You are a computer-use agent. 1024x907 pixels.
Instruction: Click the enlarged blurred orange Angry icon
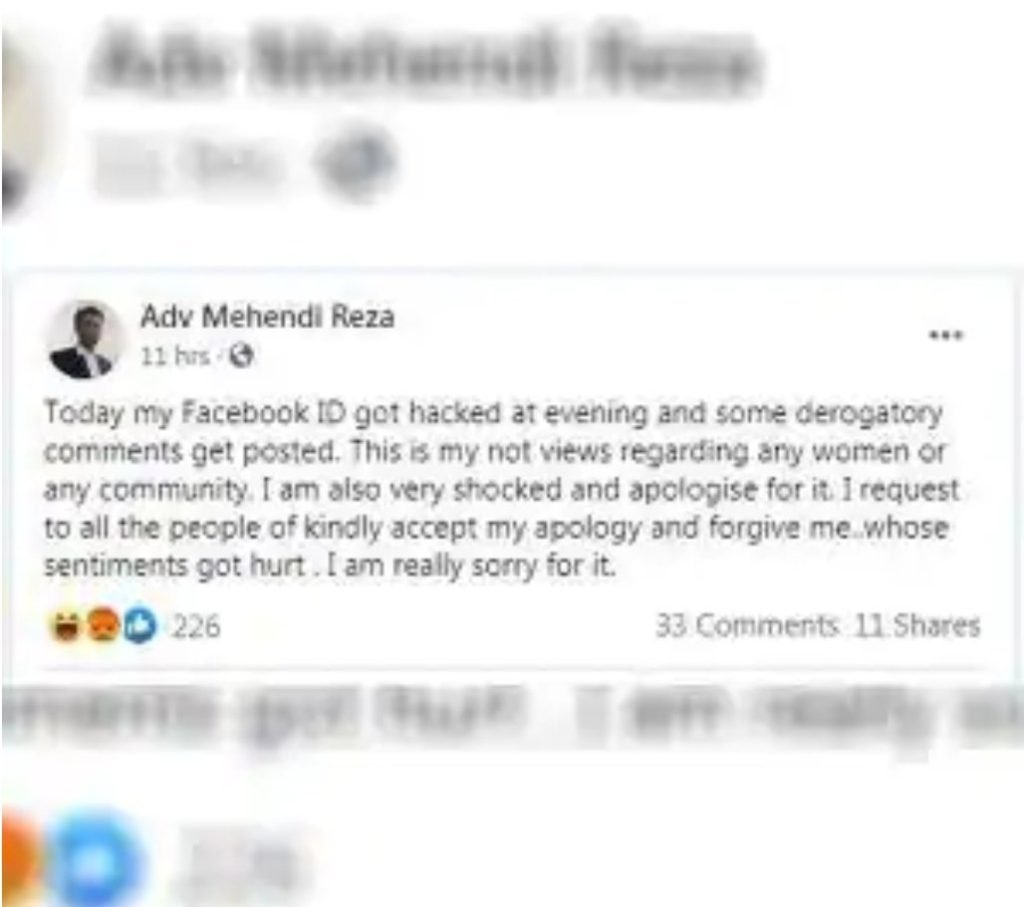point(21,857)
